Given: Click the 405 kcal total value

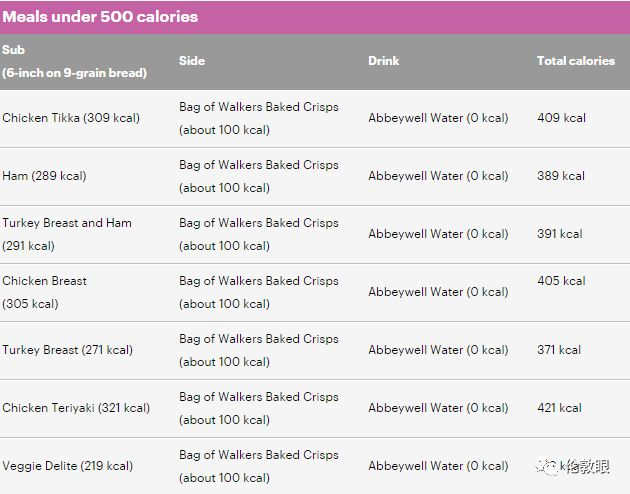Looking at the screenshot, I should pos(561,281).
